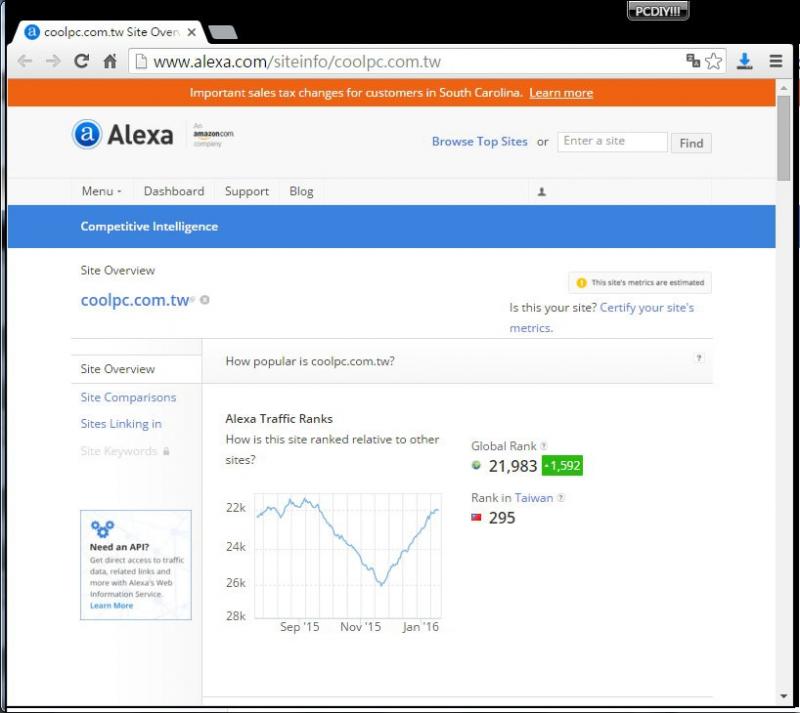Open a new browser tab

(x=223, y=32)
